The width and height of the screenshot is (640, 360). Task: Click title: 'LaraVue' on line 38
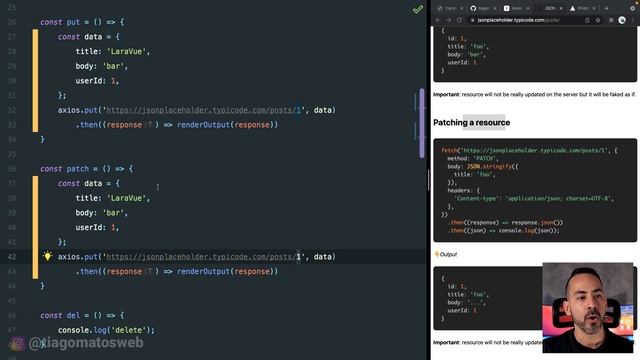[113, 198]
